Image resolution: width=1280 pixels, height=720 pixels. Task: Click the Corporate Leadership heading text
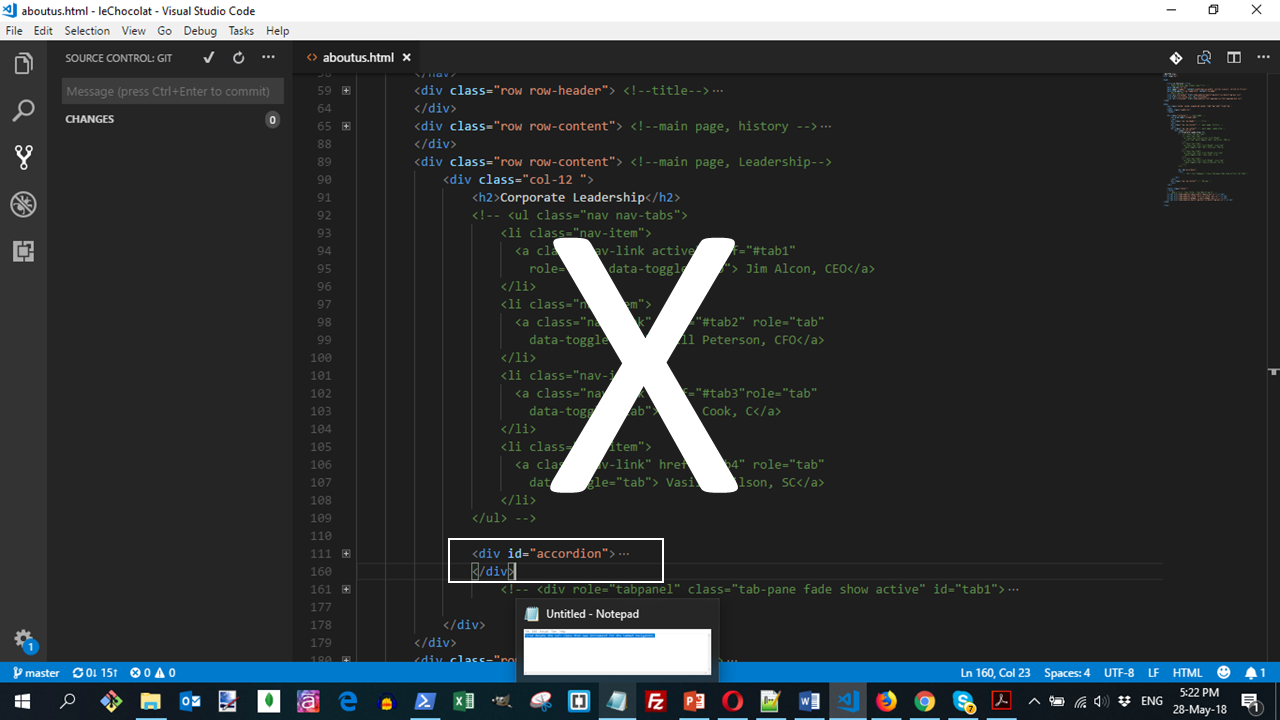[573, 197]
